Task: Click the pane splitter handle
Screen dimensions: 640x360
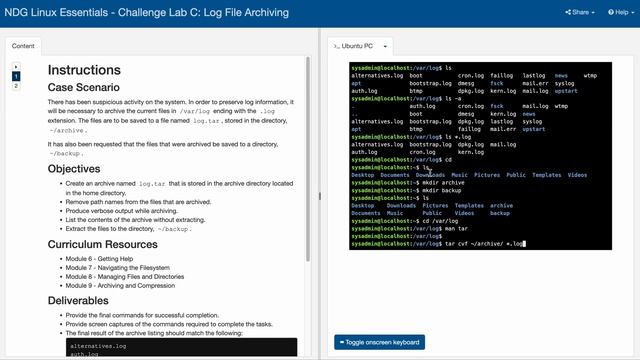Action: point(320,196)
